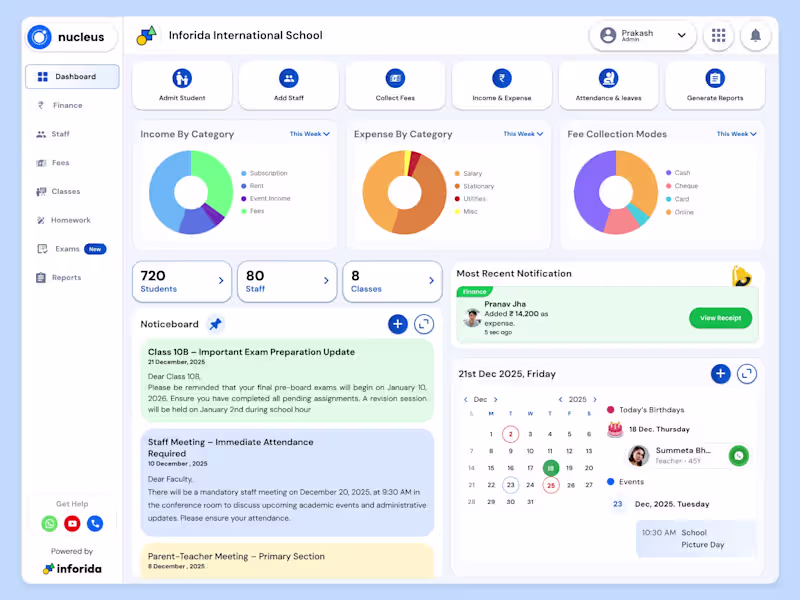The width and height of the screenshot is (800, 600).
Task: Open the Class 10B exam preparation notice
Action: (287, 381)
